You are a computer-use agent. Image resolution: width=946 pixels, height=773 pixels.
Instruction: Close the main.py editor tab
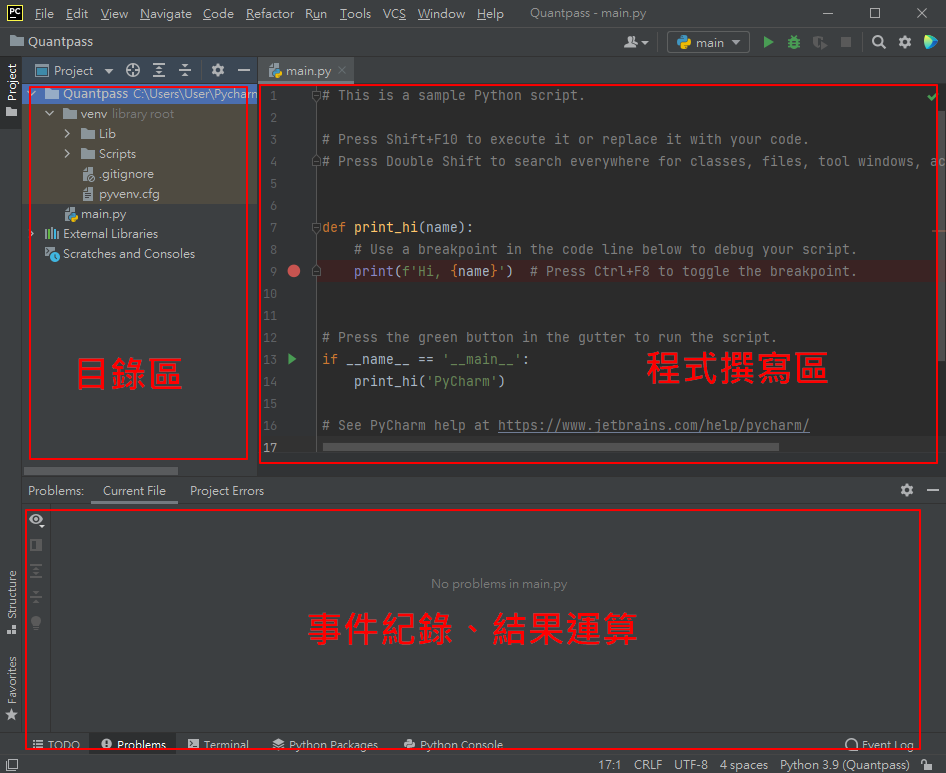342,70
